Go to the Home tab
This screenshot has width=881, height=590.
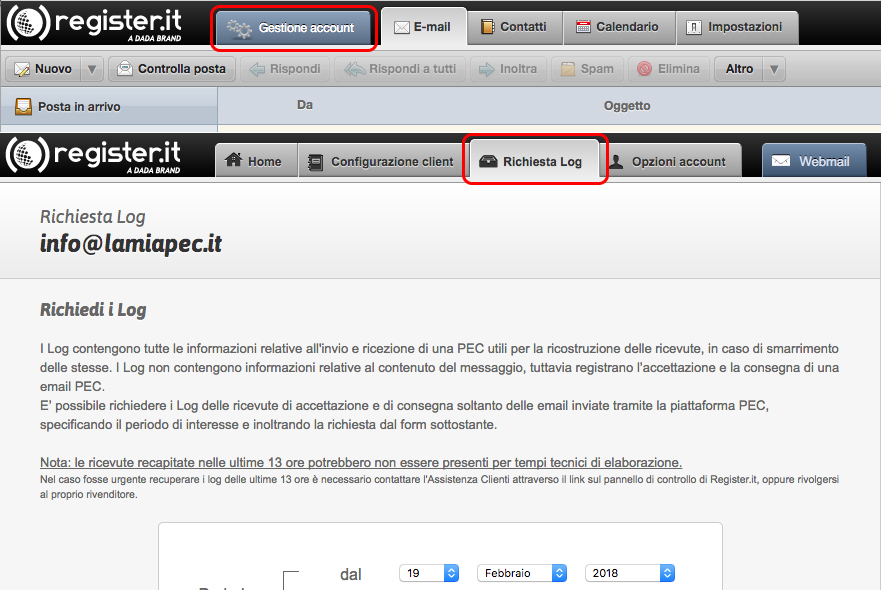click(255, 161)
